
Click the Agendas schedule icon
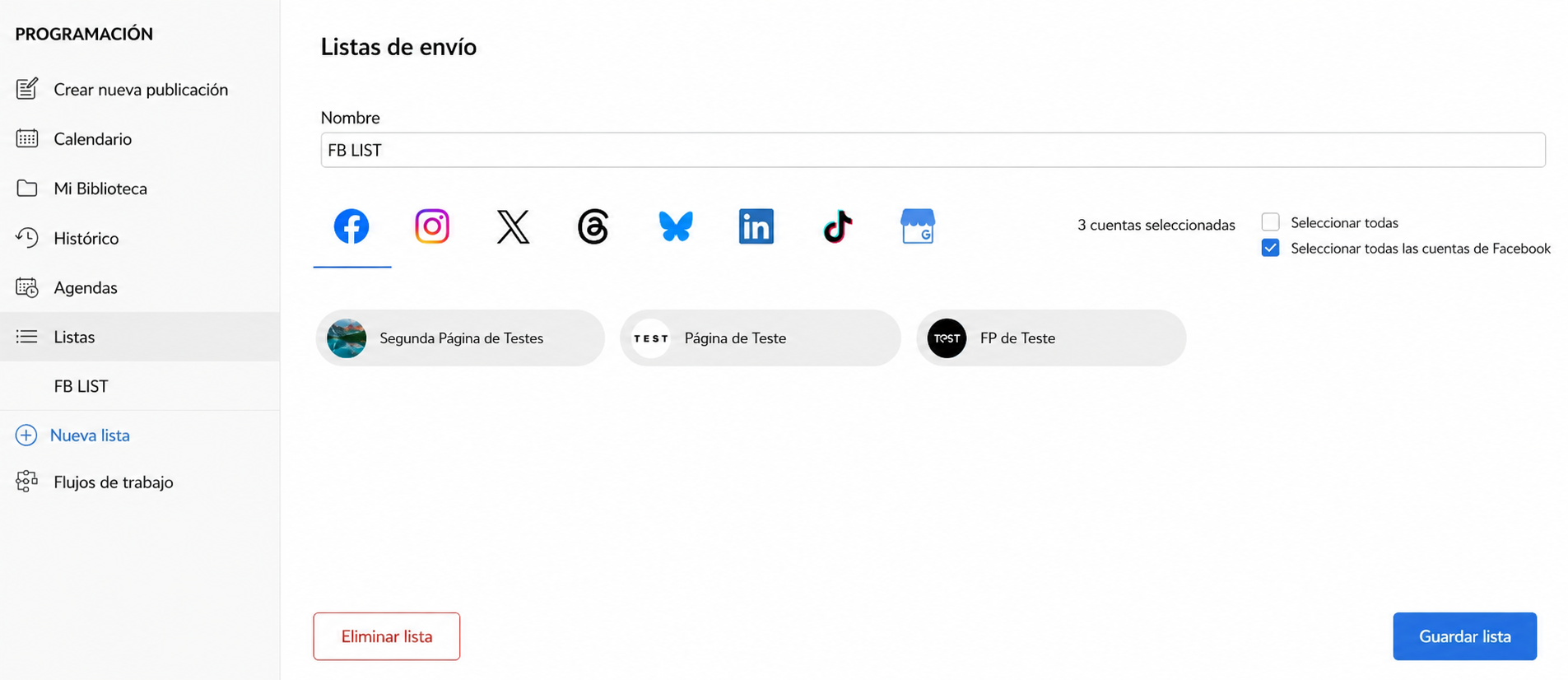[x=27, y=287]
